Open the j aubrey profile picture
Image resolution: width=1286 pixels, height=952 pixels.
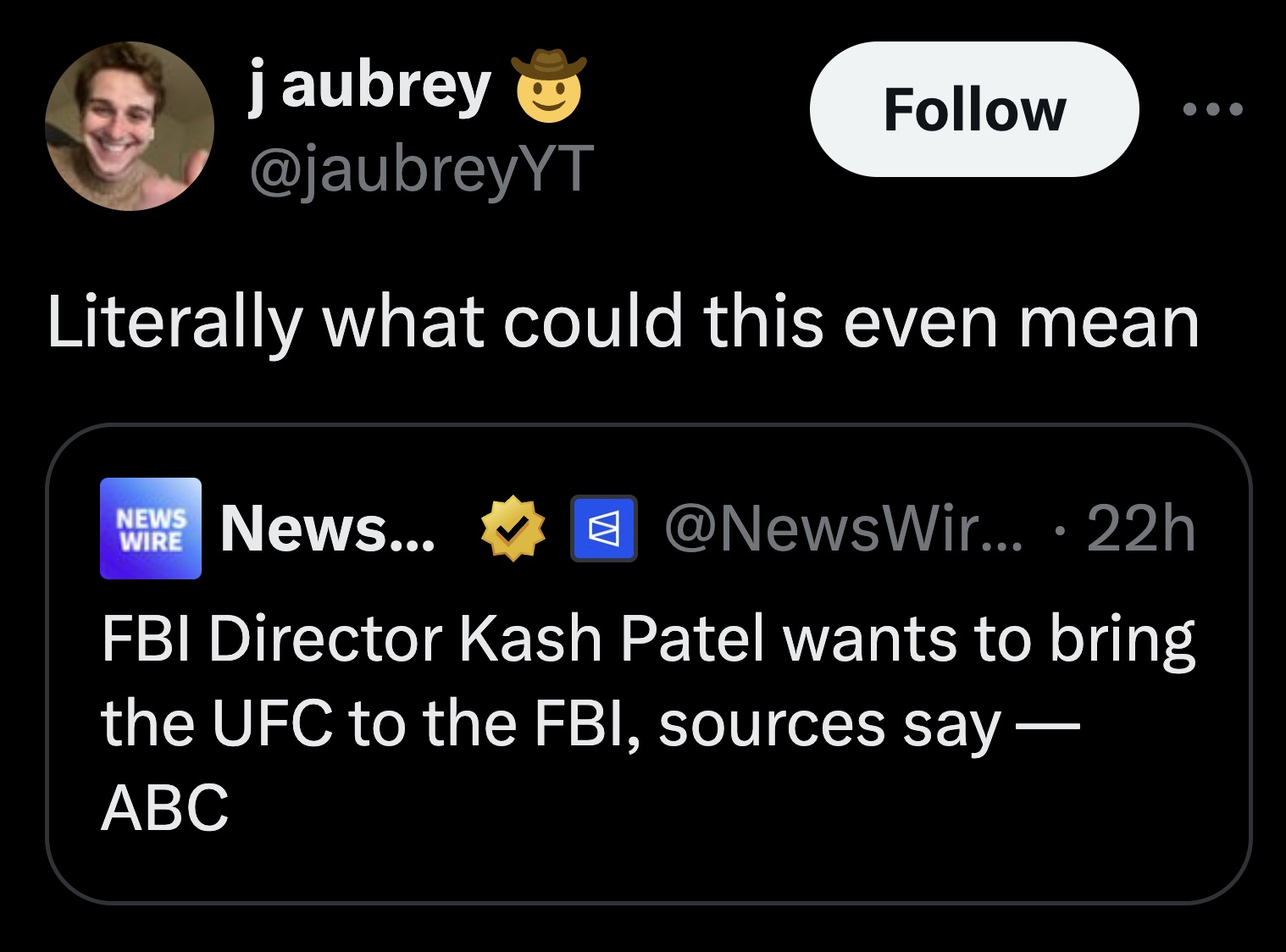129,126
